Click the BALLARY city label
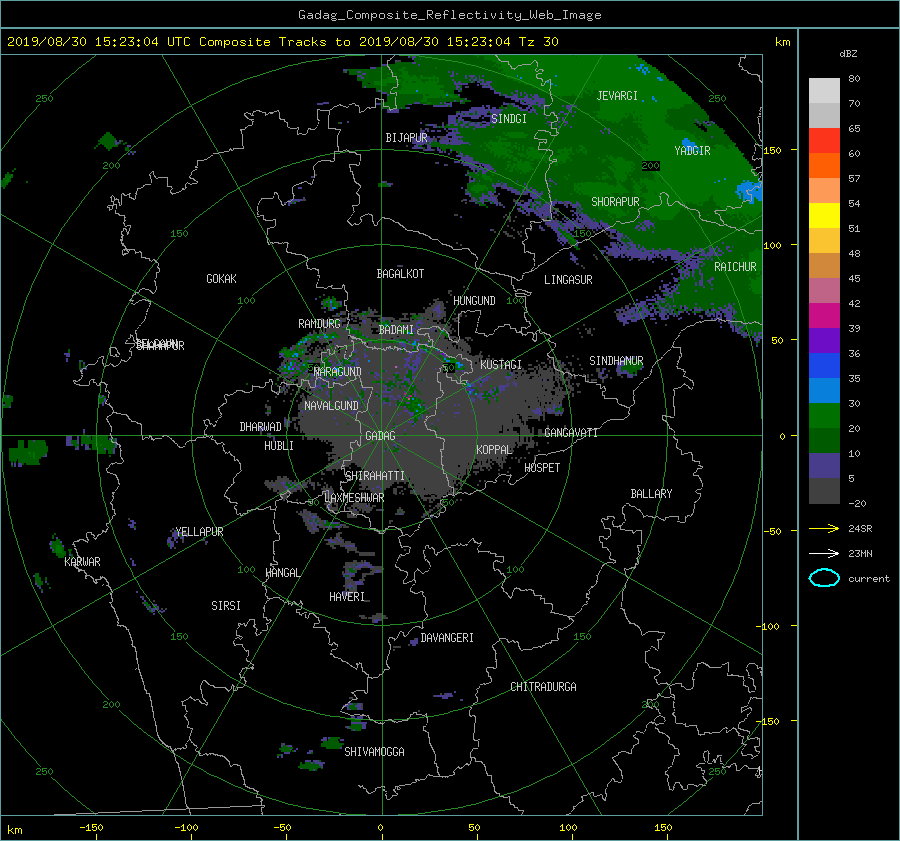 [651, 494]
